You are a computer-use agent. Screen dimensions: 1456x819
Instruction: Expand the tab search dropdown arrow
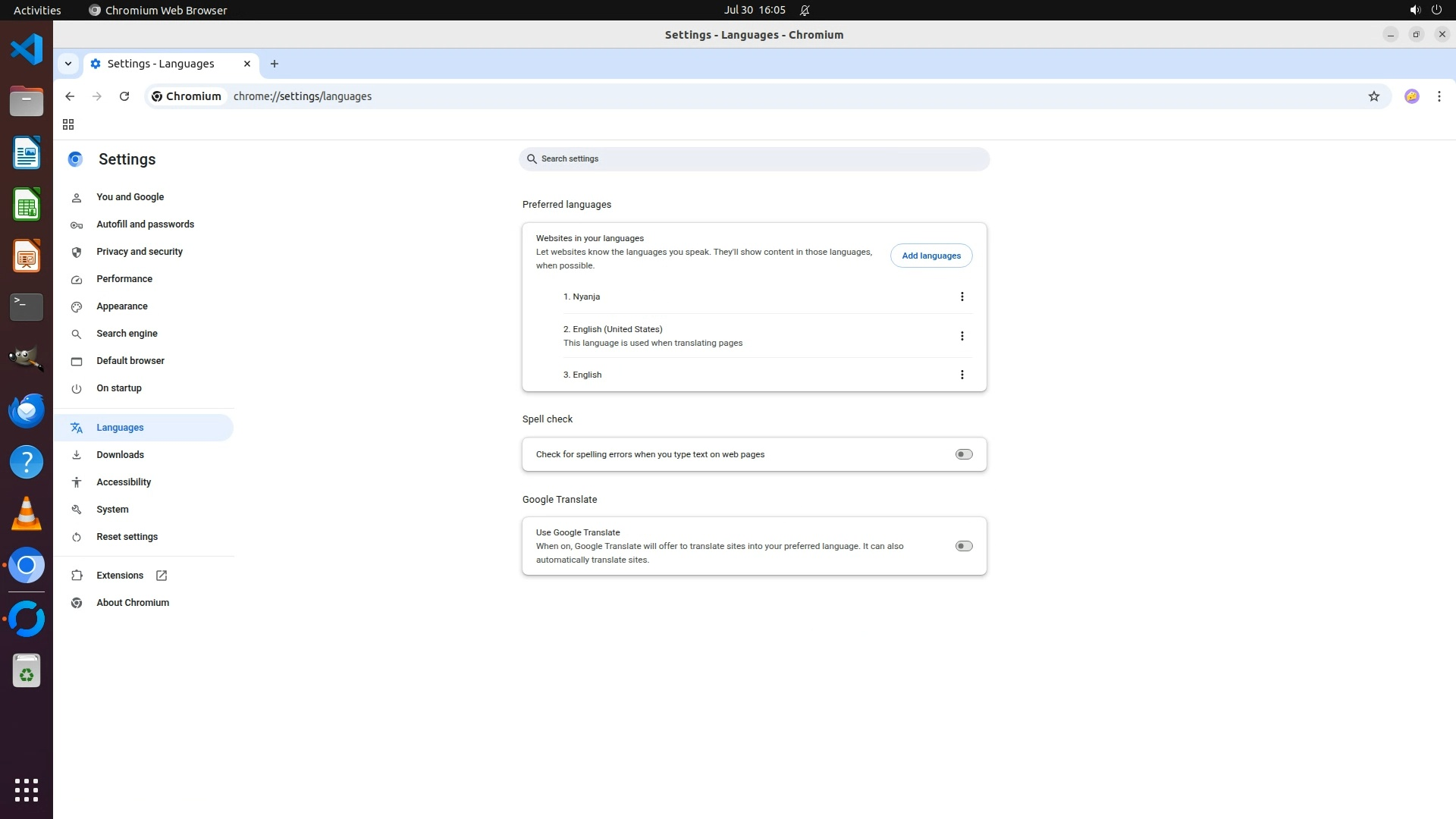point(68,64)
